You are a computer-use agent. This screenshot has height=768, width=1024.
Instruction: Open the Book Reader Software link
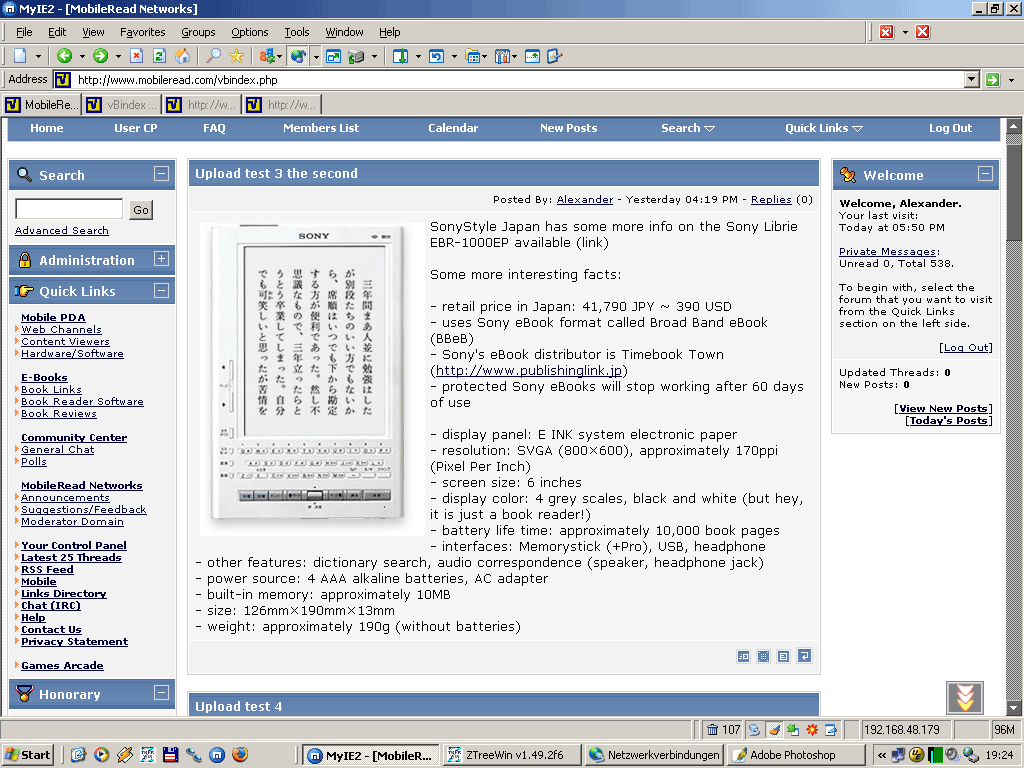point(82,402)
